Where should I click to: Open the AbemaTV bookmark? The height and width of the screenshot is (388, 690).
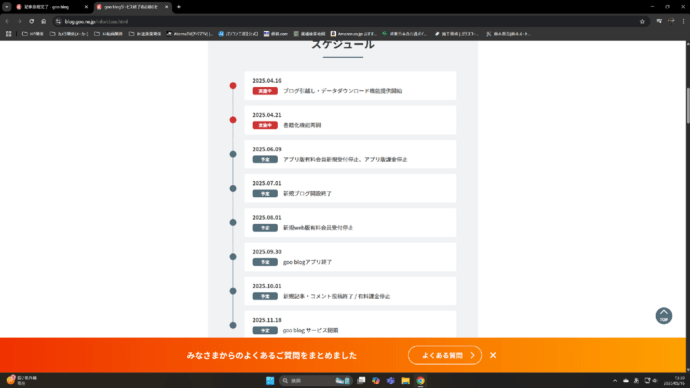pyautogui.click(x=190, y=33)
